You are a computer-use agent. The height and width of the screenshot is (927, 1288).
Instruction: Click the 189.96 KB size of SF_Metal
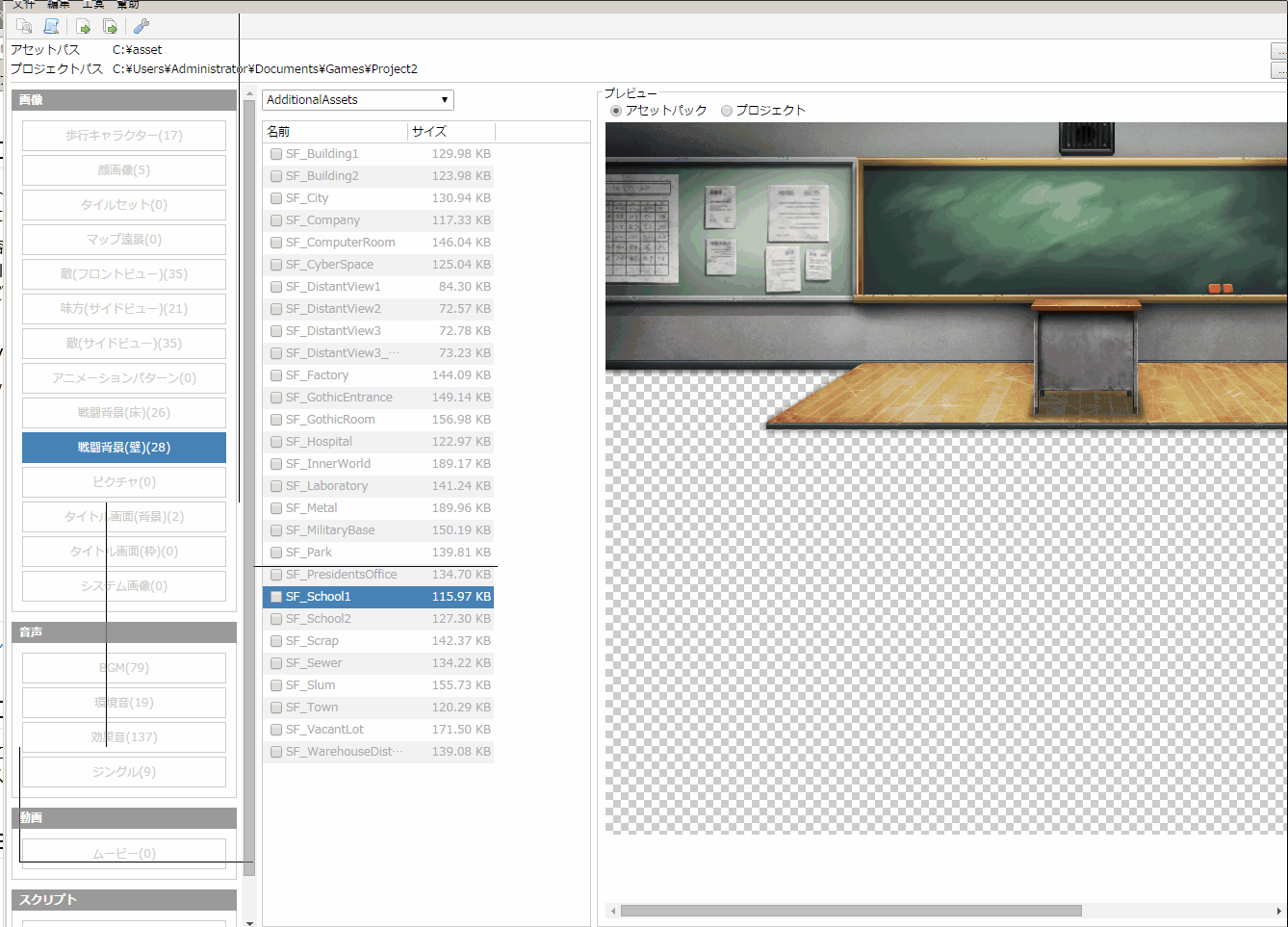pos(461,508)
